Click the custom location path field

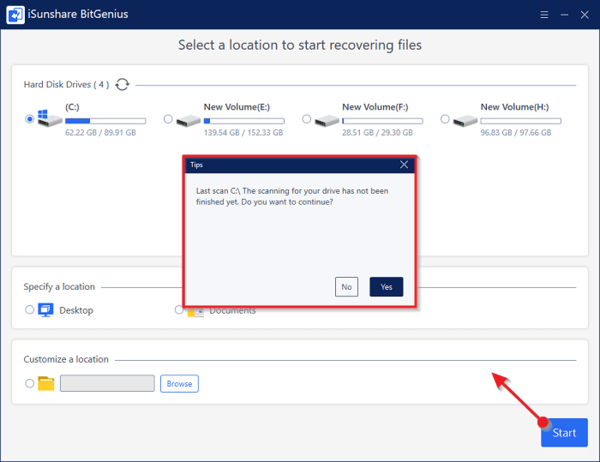(107, 383)
